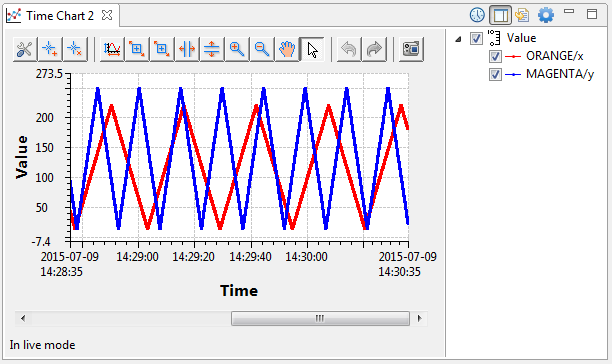Click the 14:30:35 end time label

pos(399,272)
